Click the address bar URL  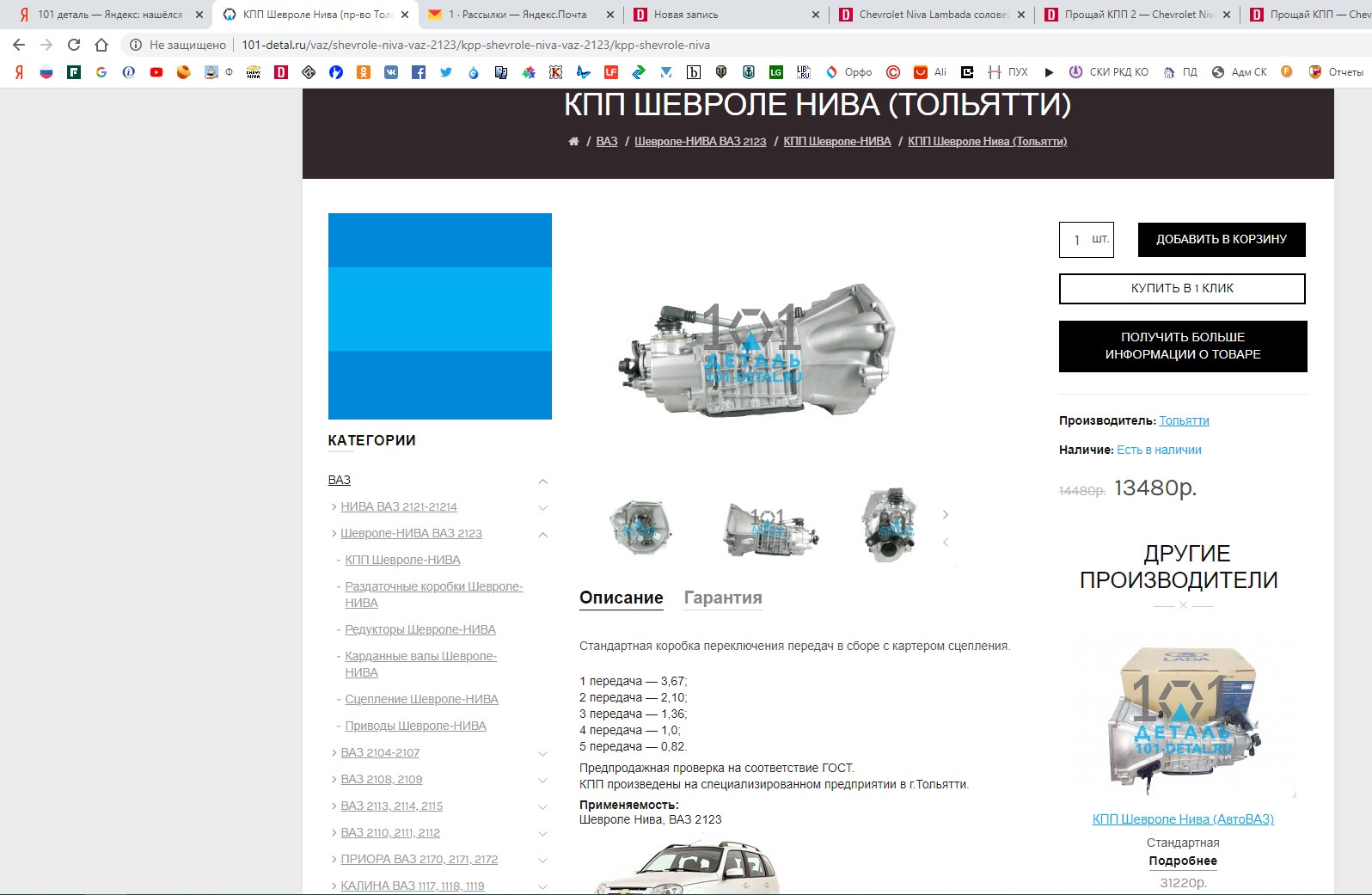pyautogui.click(x=475, y=45)
